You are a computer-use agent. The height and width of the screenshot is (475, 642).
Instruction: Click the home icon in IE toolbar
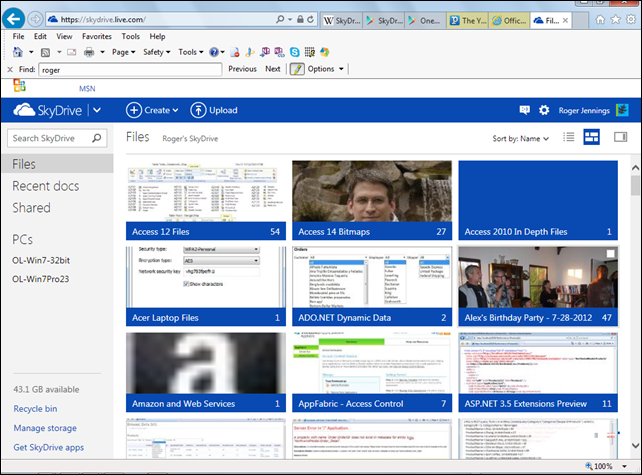click(x=19, y=52)
